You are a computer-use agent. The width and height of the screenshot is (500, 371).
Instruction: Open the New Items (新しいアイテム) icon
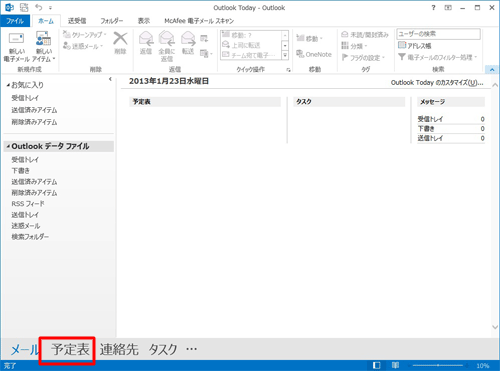(x=43, y=39)
